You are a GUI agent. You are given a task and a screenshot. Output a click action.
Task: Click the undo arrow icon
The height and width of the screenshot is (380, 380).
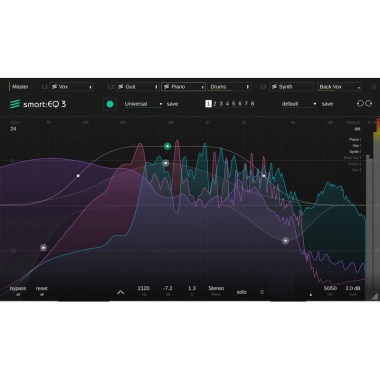[360, 104]
